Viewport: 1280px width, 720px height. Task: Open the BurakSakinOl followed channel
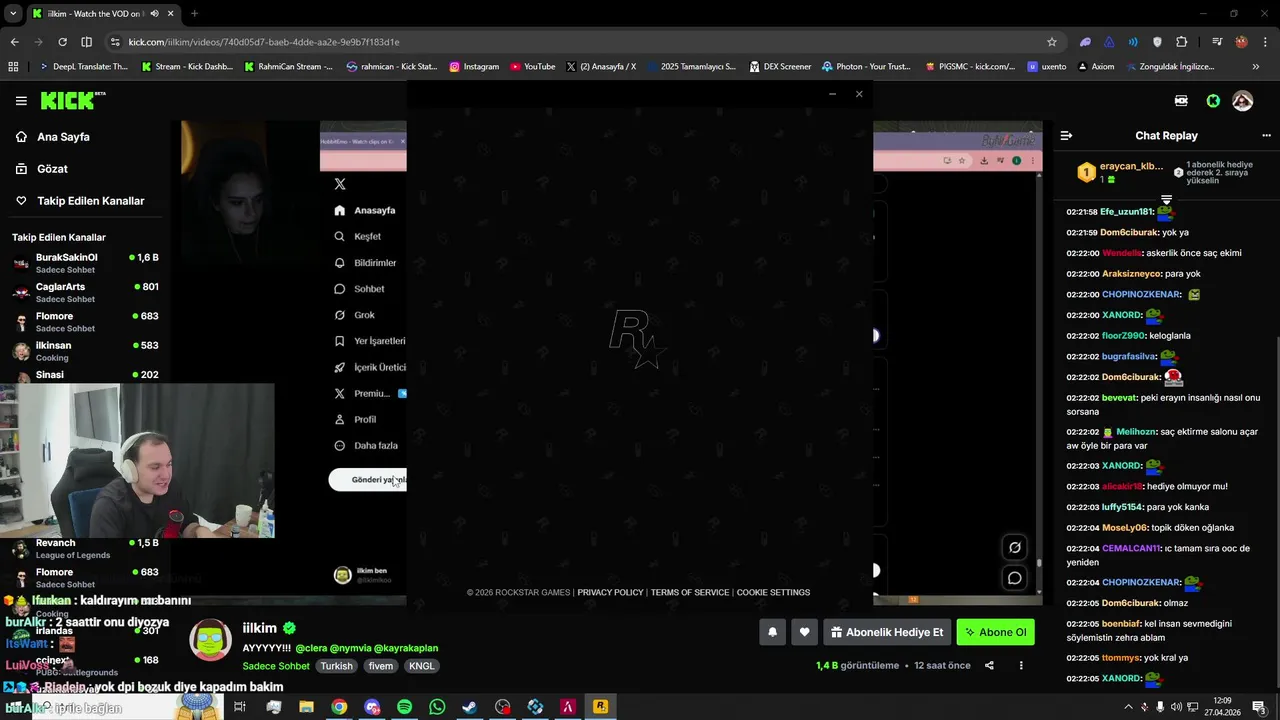(85, 263)
